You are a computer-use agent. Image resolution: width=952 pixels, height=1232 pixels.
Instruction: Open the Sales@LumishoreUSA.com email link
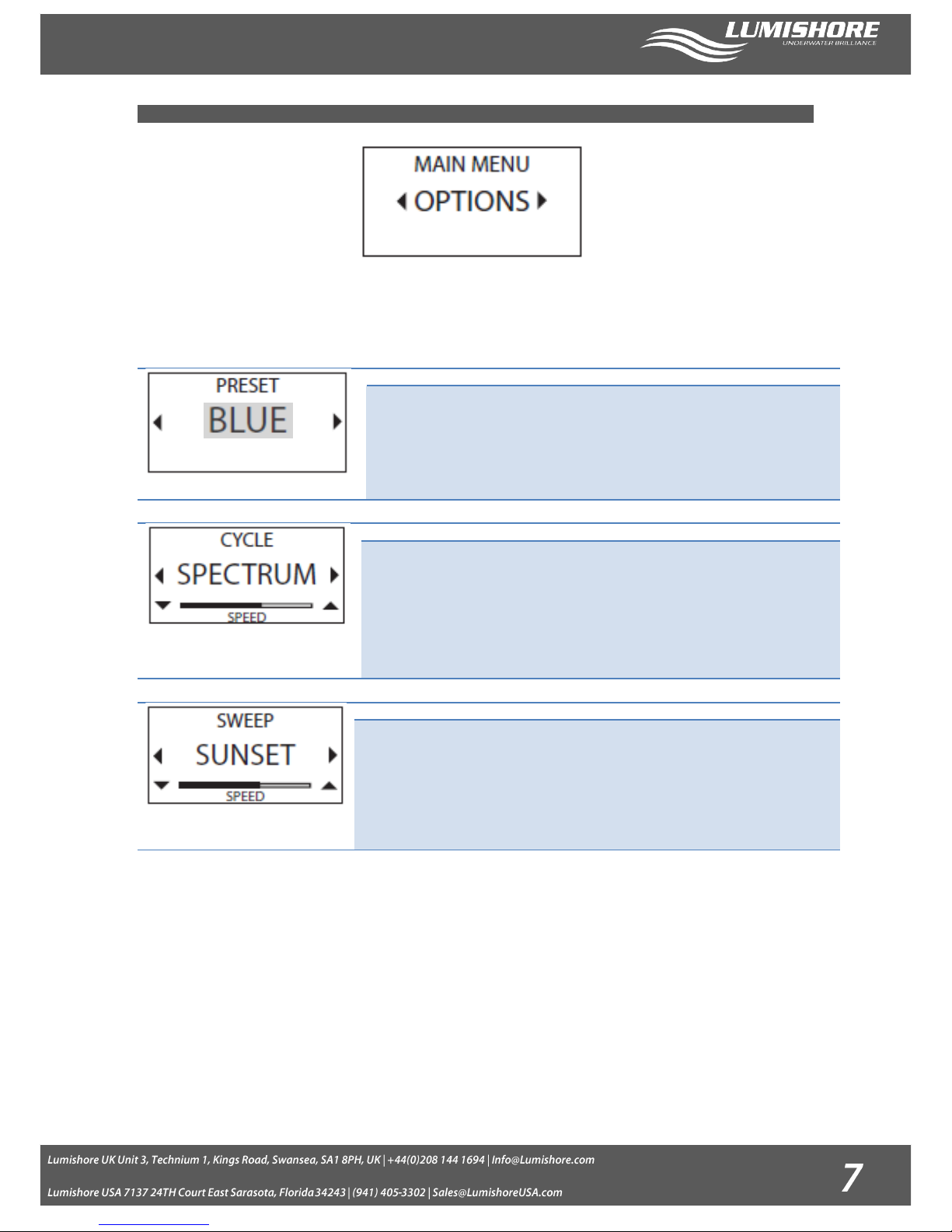497,1192
